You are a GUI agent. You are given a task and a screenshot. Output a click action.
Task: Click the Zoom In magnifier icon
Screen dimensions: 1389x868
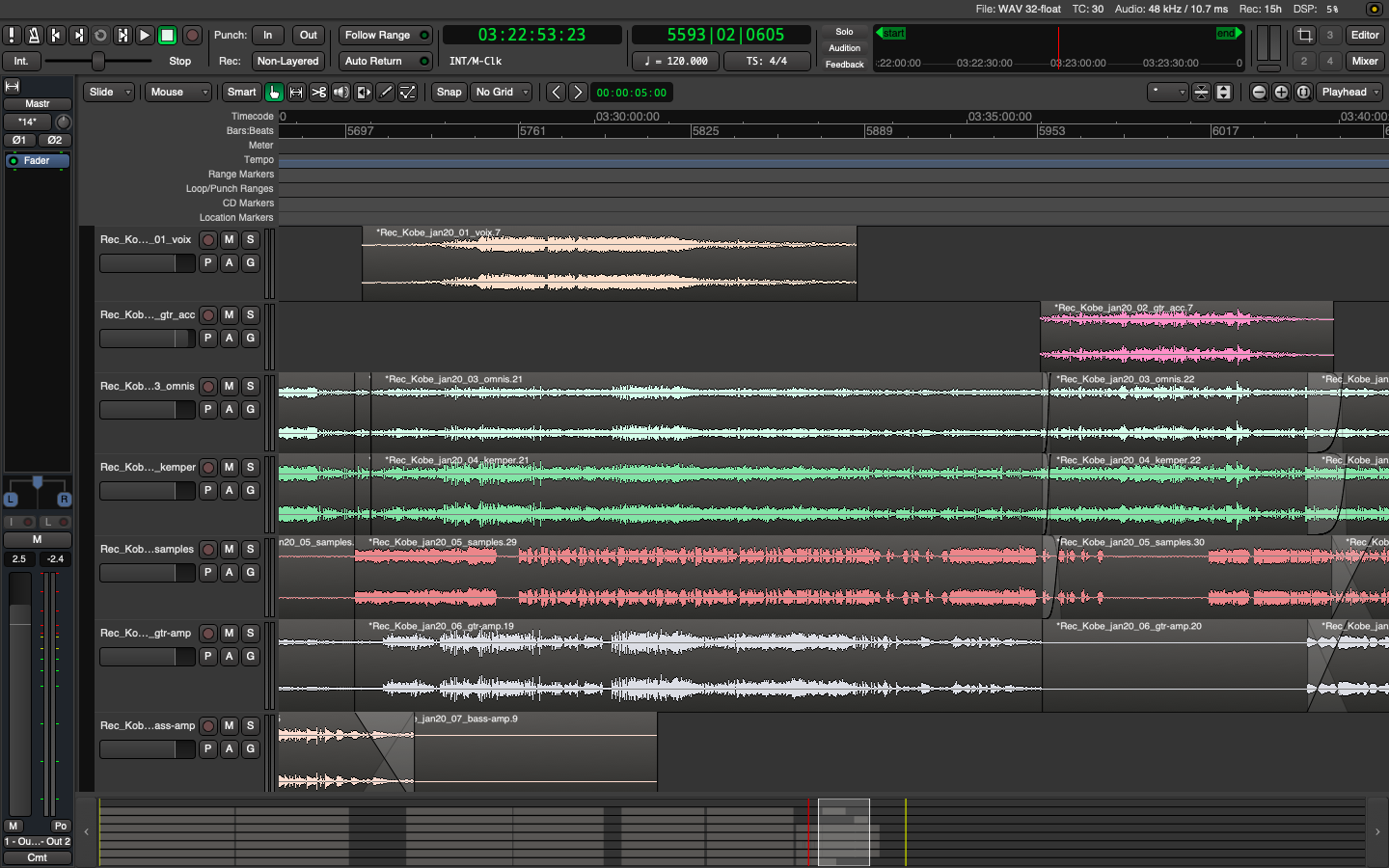pos(1281,93)
